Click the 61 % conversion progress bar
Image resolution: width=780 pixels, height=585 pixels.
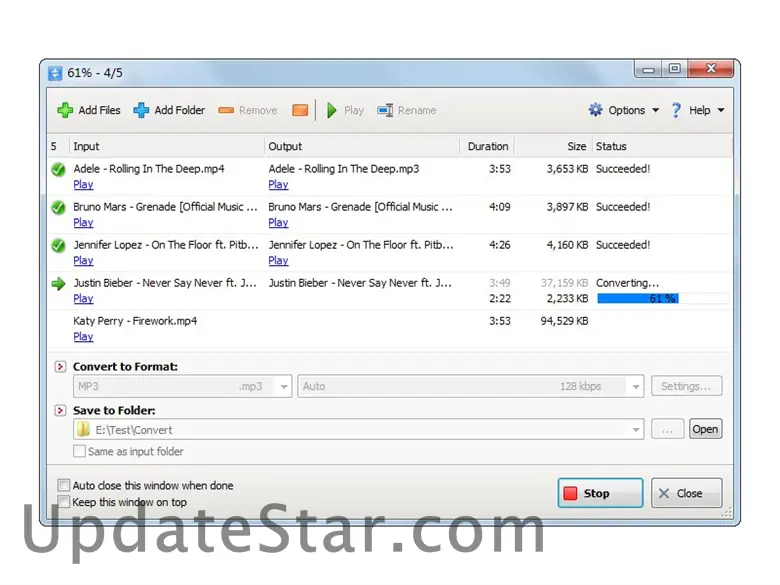point(663,298)
